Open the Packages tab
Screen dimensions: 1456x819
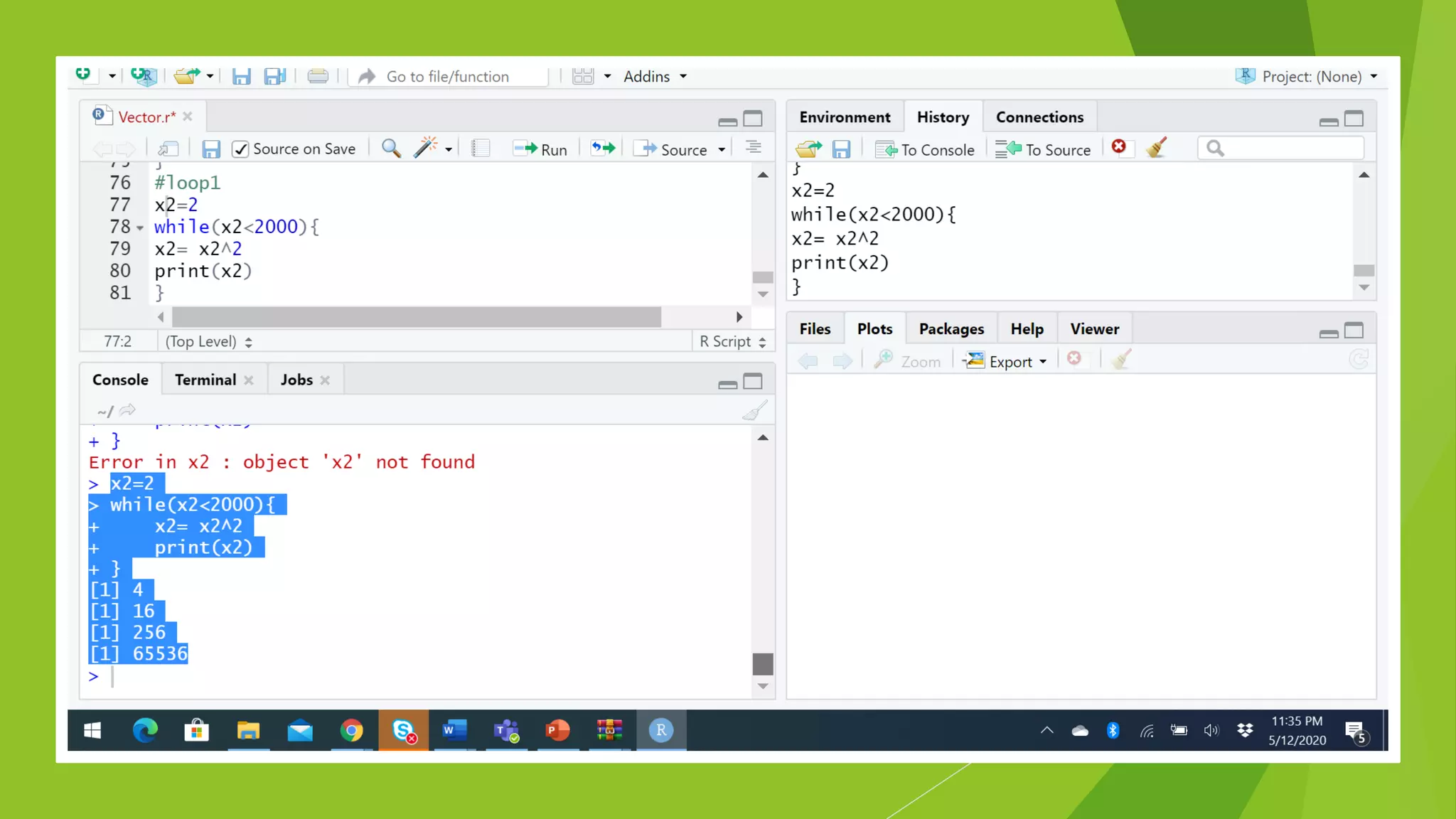tap(951, 329)
